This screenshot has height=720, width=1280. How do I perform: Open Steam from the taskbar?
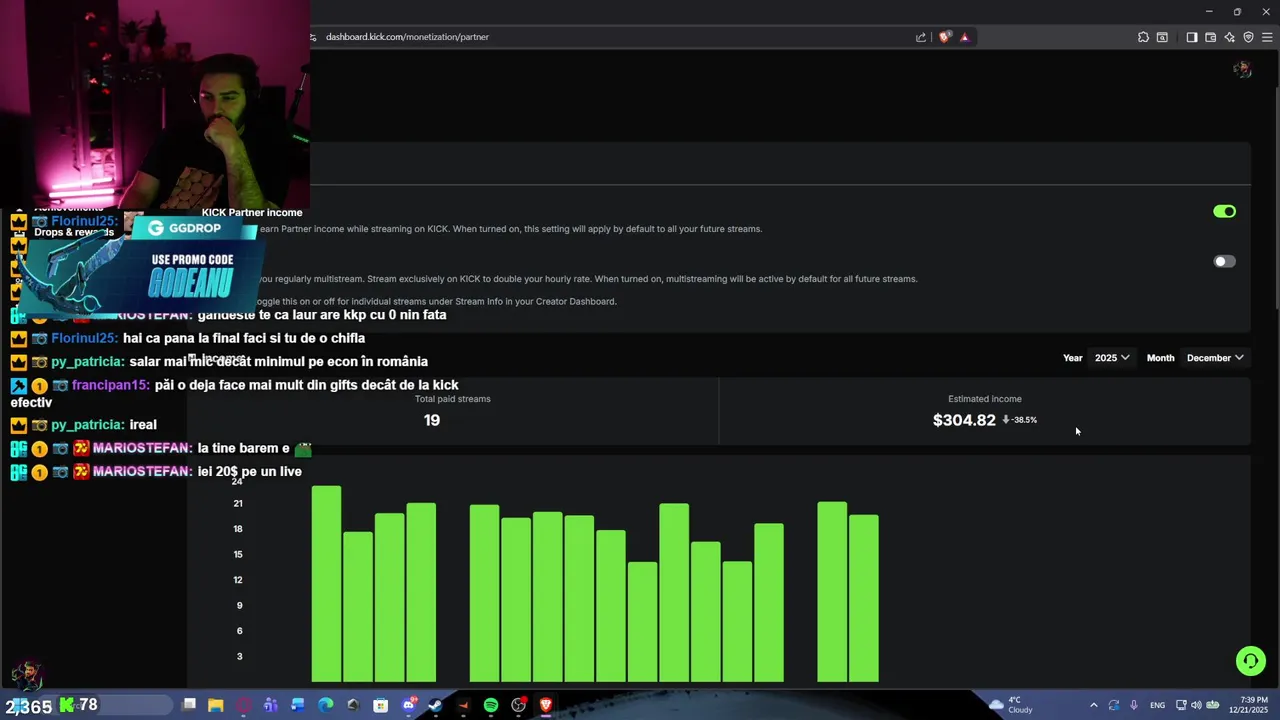[435, 705]
